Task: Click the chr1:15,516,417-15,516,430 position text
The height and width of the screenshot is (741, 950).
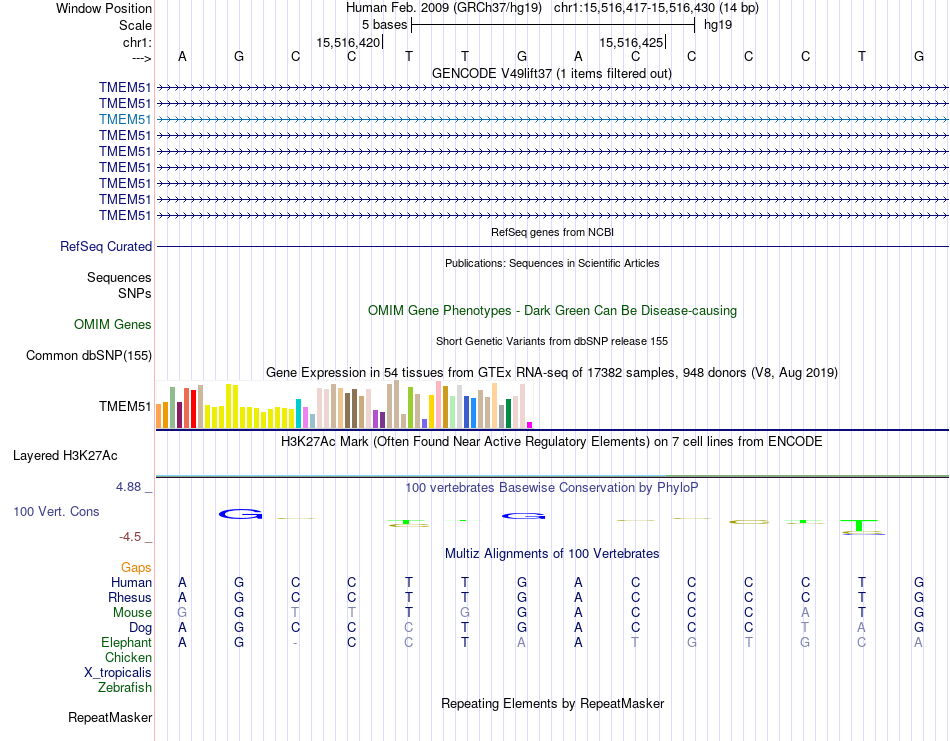Action: (656, 8)
